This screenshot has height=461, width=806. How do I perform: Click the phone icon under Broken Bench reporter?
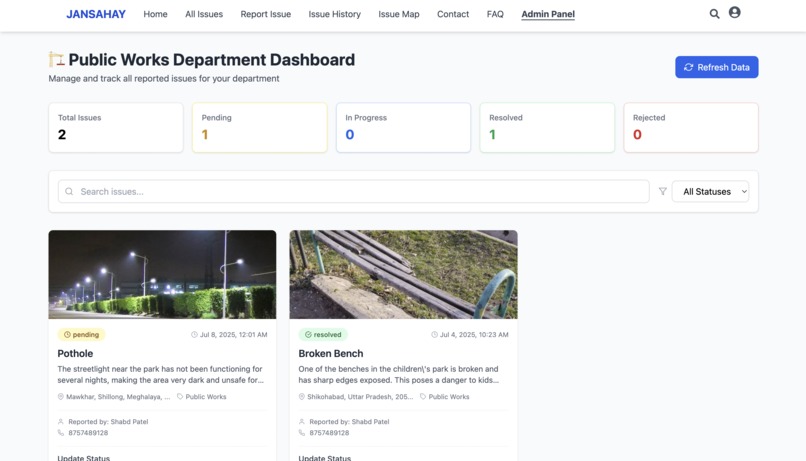pyautogui.click(x=302, y=433)
